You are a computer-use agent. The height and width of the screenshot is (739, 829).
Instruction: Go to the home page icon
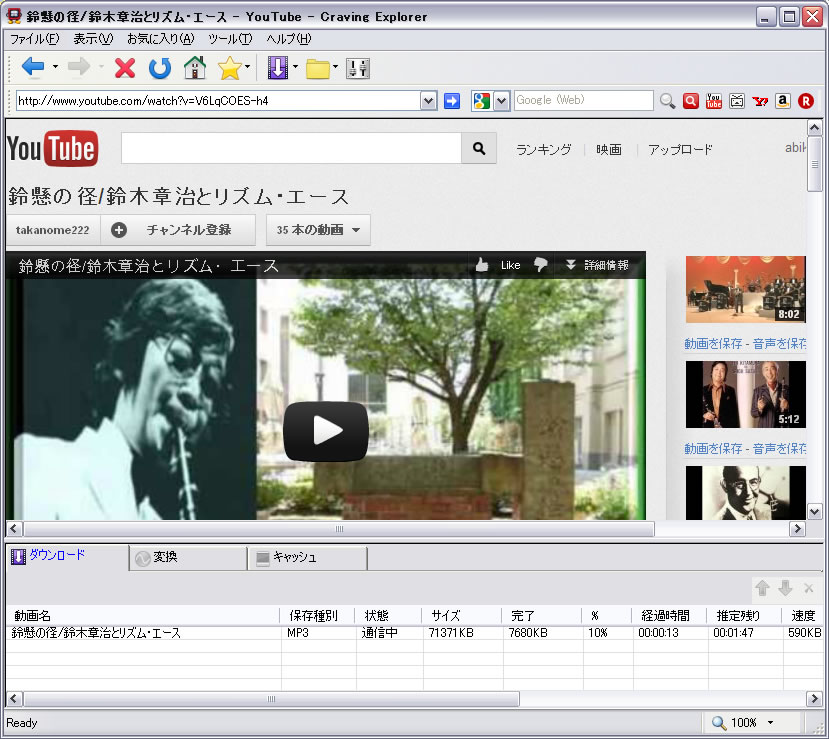click(195, 68)
